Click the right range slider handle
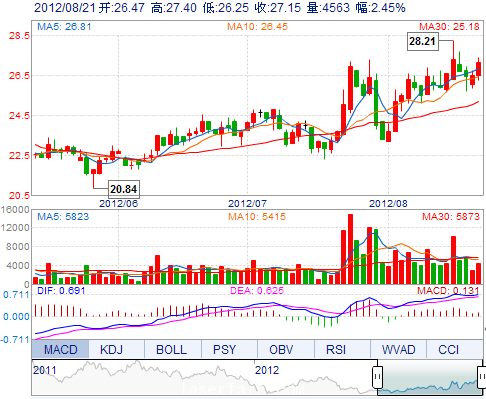Screen dimensions: 486x399 482,377
